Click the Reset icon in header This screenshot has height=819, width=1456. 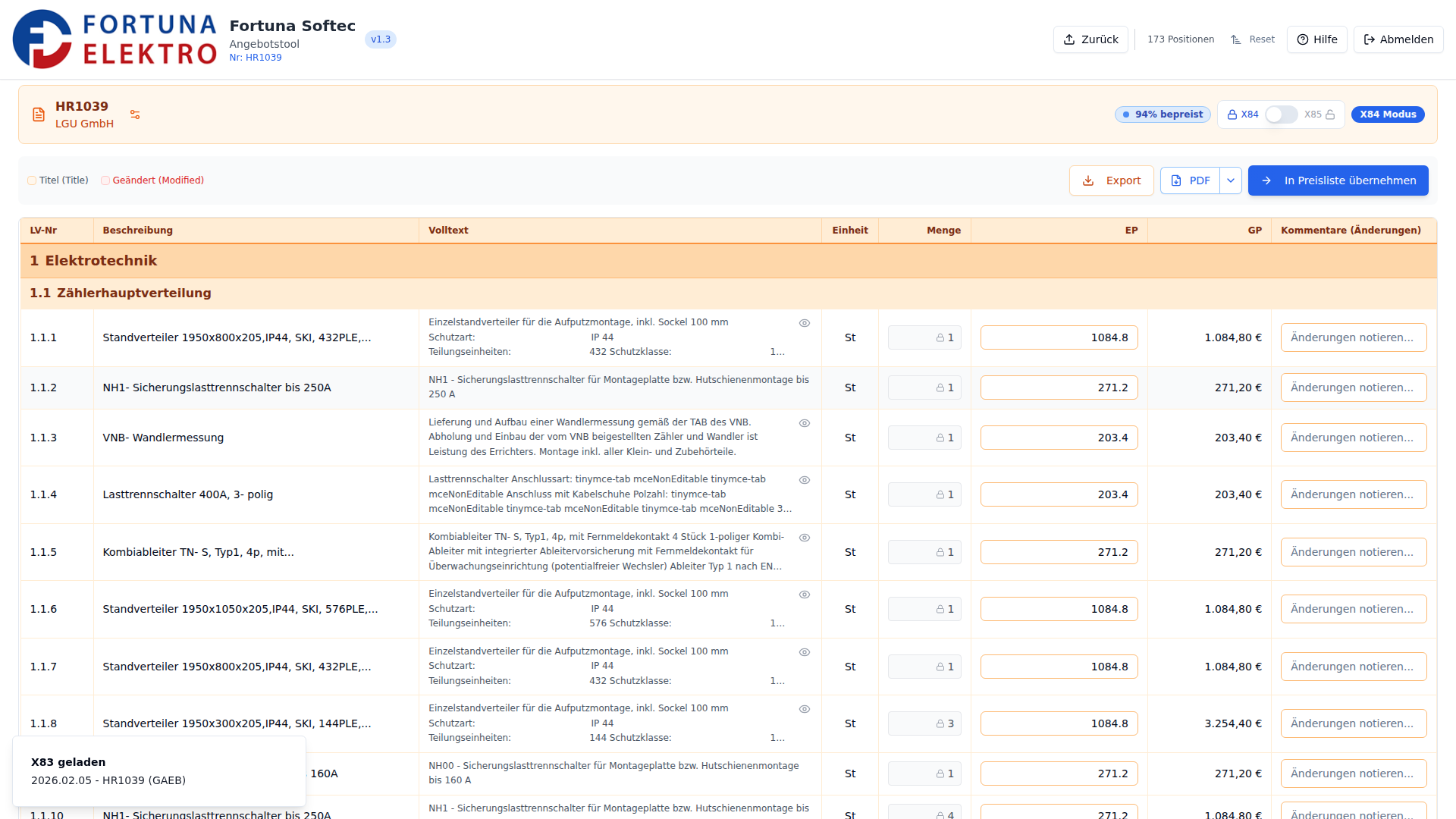[x=1236, y=39]
